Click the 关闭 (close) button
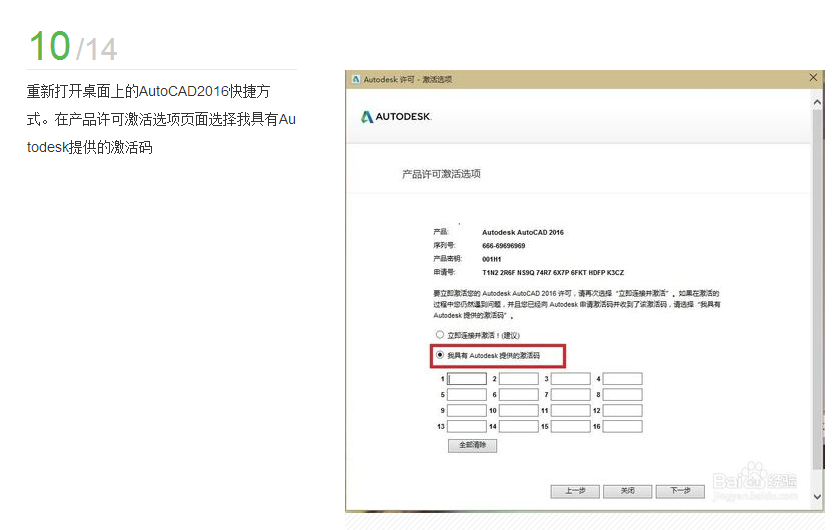 click(627, 491)
